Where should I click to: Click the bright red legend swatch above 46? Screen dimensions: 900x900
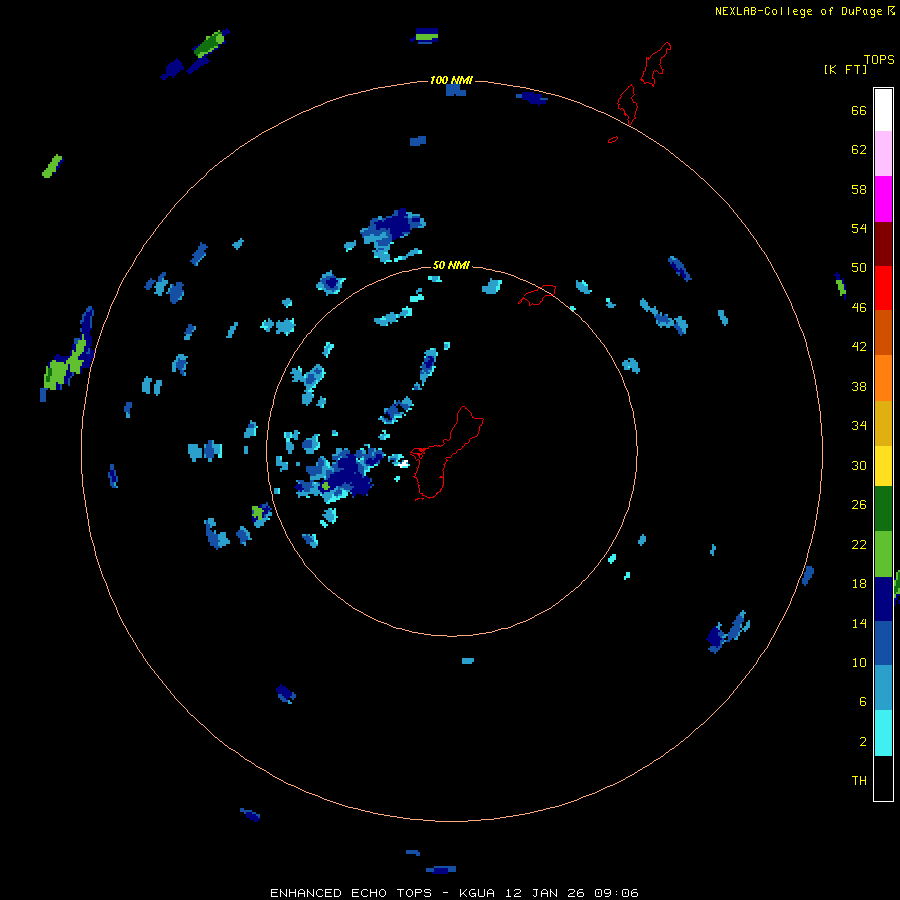click(883, 288)
